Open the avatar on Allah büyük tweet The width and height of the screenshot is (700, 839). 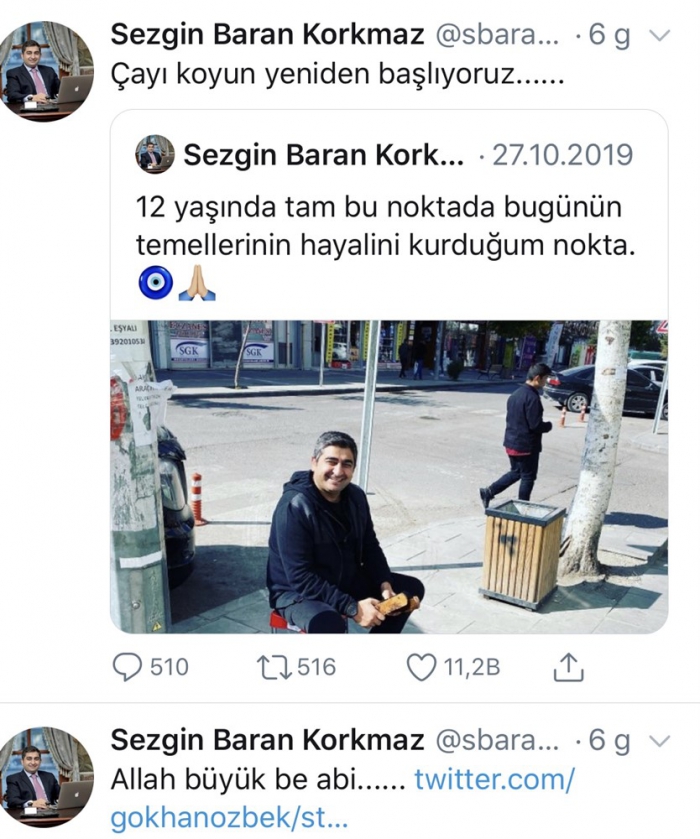pyautogui.click(x=47, y=776)
